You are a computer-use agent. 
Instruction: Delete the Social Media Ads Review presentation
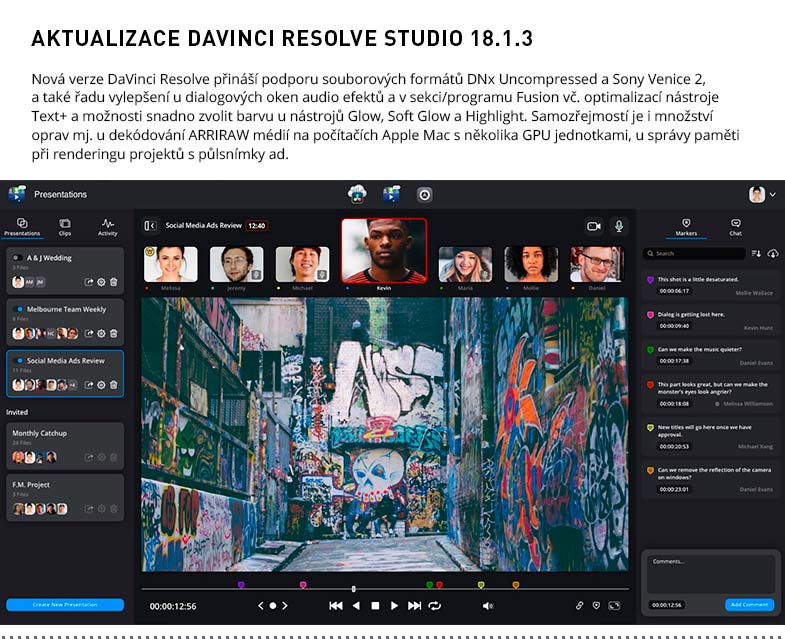(114, 385)
